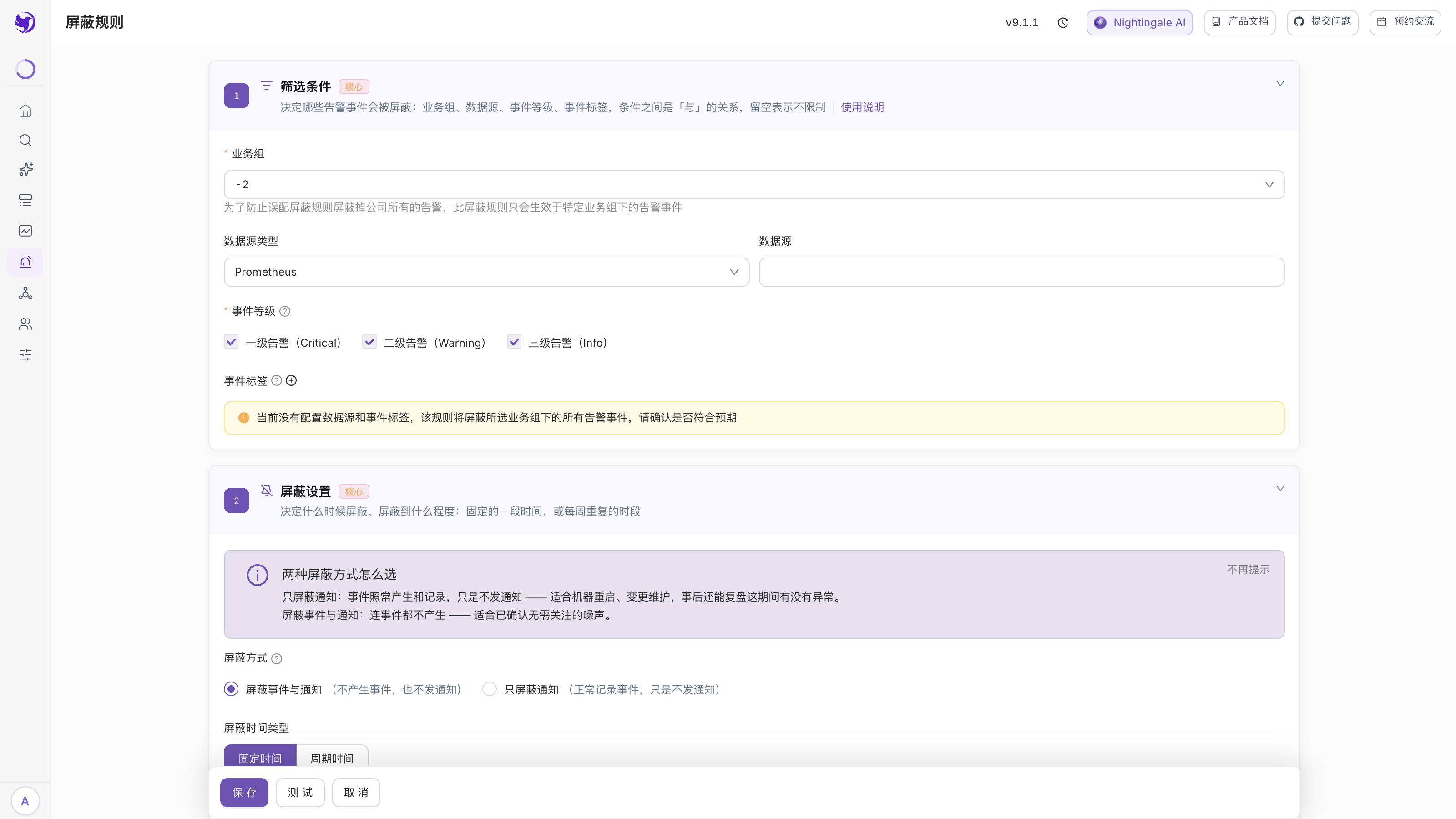Click the 取消 button
Screen dimensions: 1456x819
click(x=356, y=793)
